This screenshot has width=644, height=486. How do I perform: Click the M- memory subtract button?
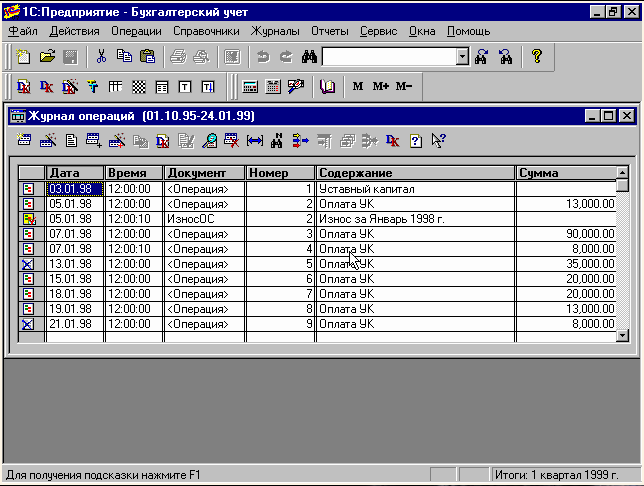(403, 86)
